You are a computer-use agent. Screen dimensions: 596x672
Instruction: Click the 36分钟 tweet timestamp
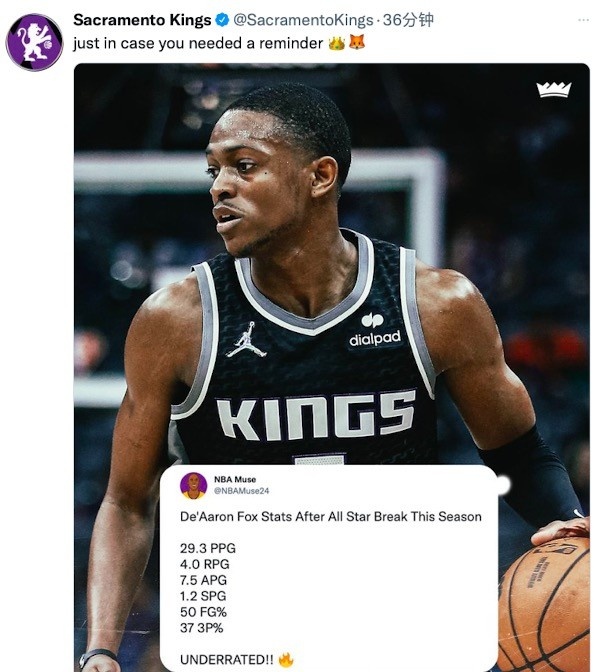408,20
